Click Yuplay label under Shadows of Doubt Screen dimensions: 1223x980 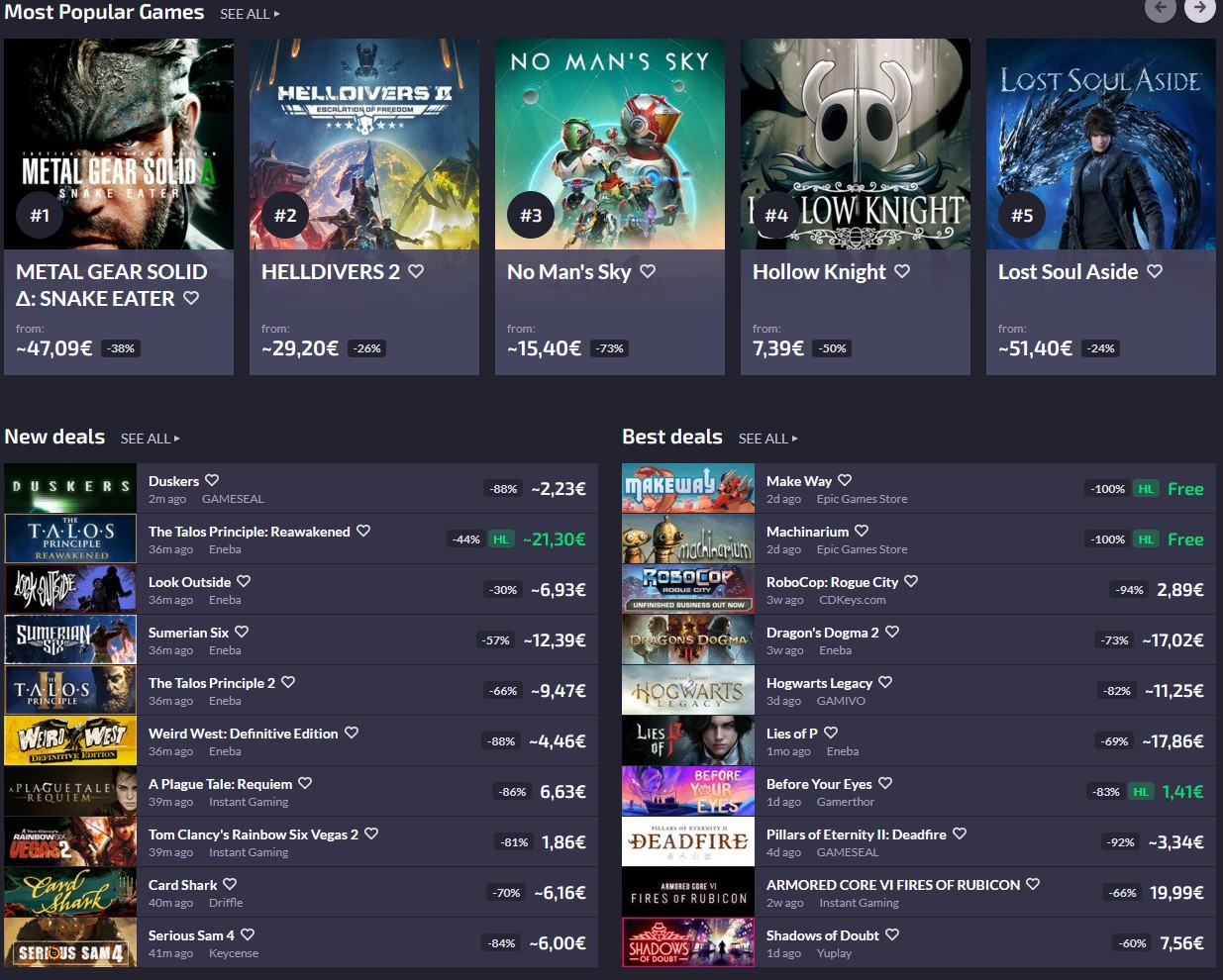pos(834,953)
